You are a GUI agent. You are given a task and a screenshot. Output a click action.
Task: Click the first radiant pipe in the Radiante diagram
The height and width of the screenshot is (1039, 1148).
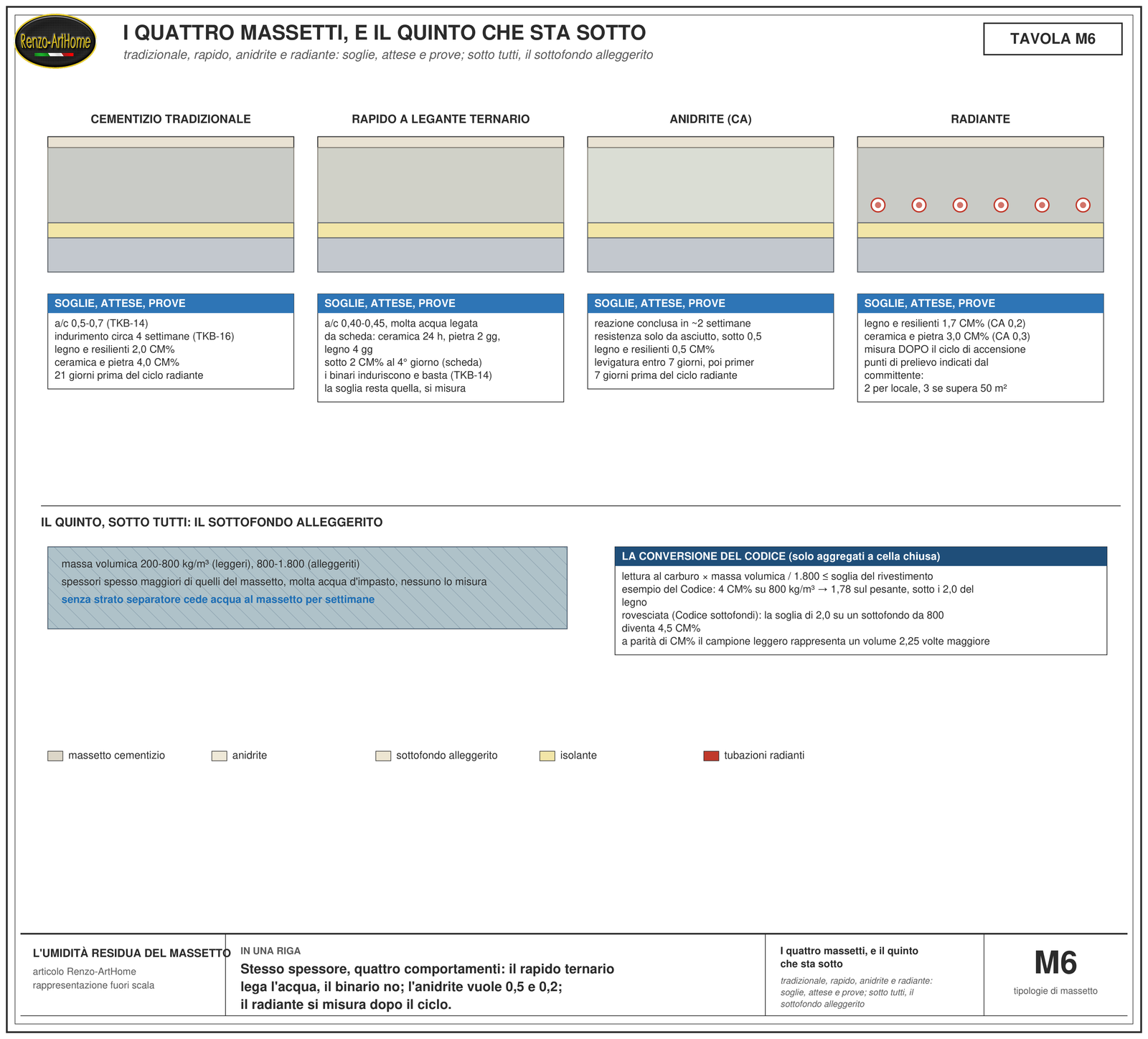[x=878, y=205]
